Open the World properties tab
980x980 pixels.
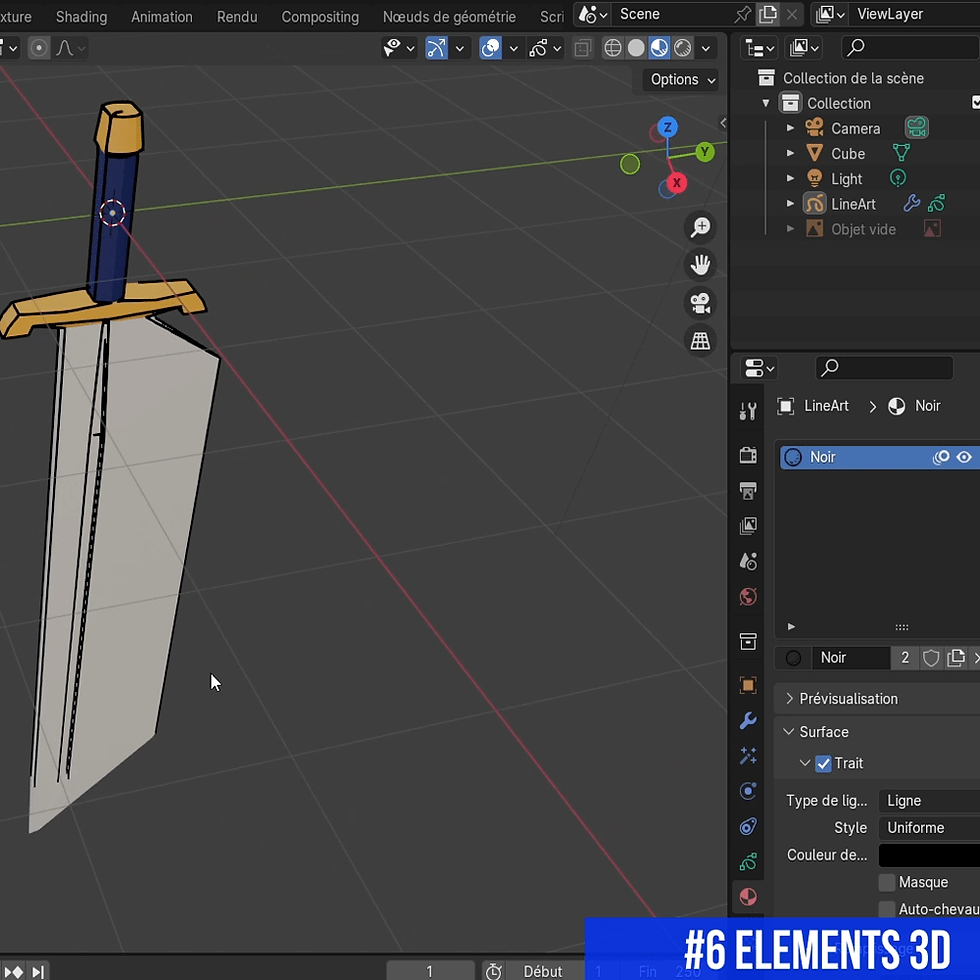(748, 597)
